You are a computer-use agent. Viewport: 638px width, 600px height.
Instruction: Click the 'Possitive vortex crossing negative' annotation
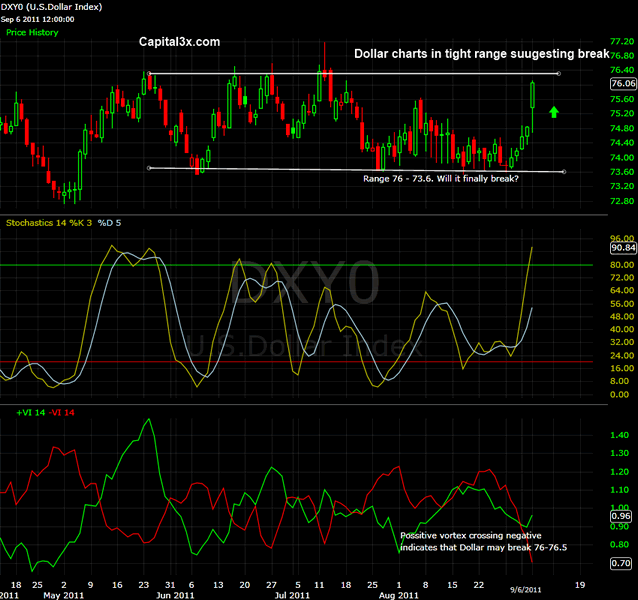pyautogui.click(x=471, y=535)
